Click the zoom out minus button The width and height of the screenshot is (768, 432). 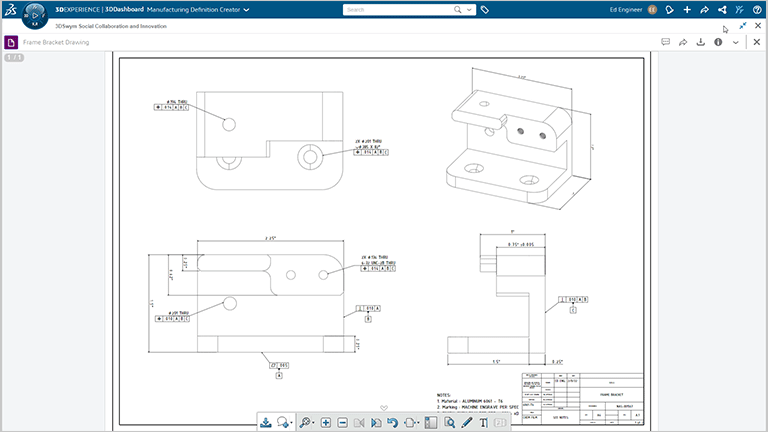pos(343,423)
